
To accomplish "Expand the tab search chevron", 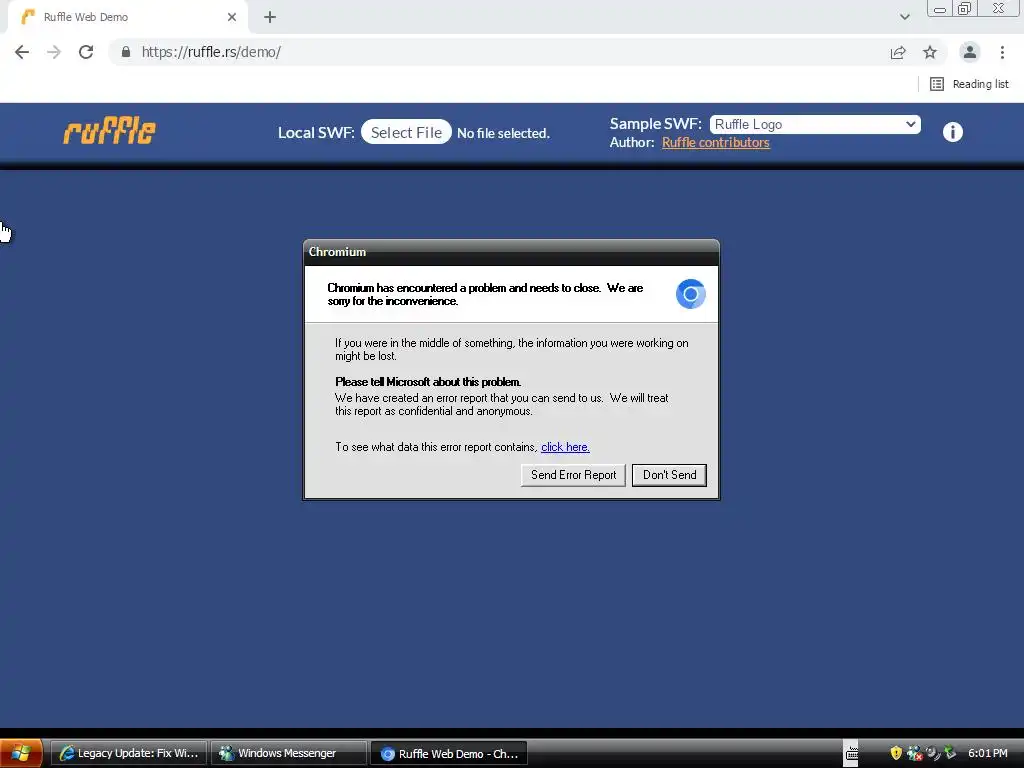I will tap(904, 17).
